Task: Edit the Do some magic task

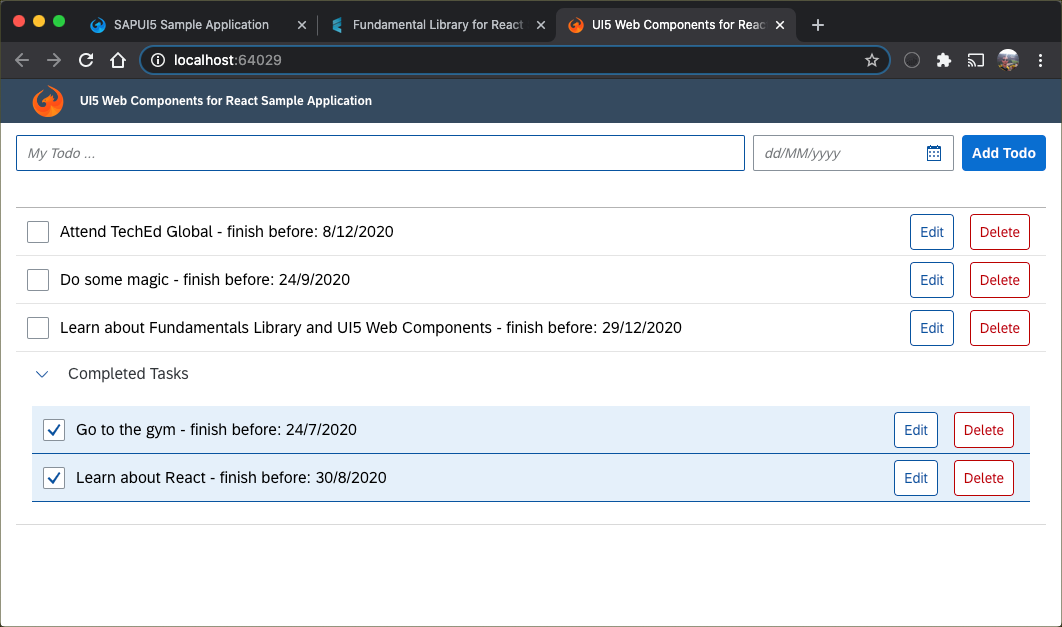Action: click(x=932, y=280)
